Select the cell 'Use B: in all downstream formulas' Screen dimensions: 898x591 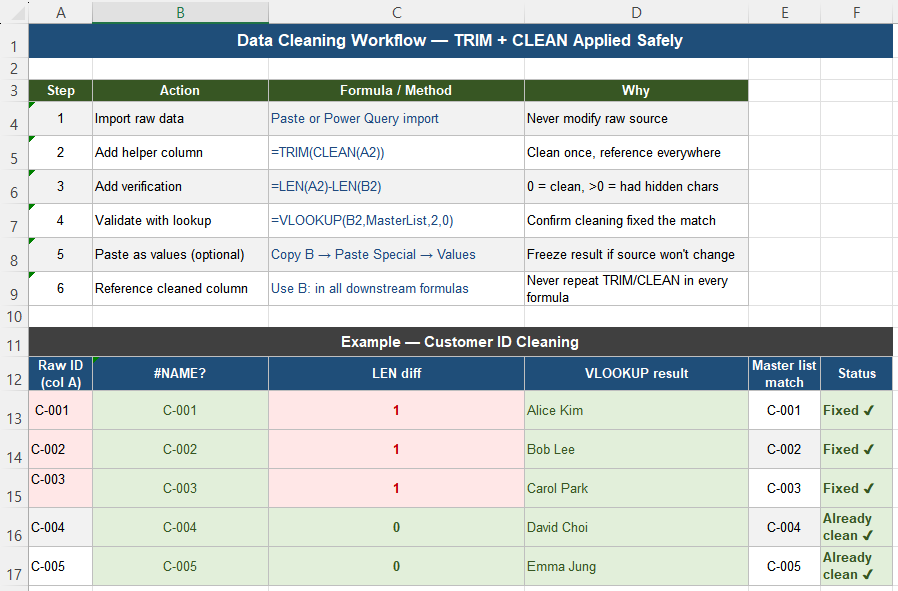click(x=396, y=289)
